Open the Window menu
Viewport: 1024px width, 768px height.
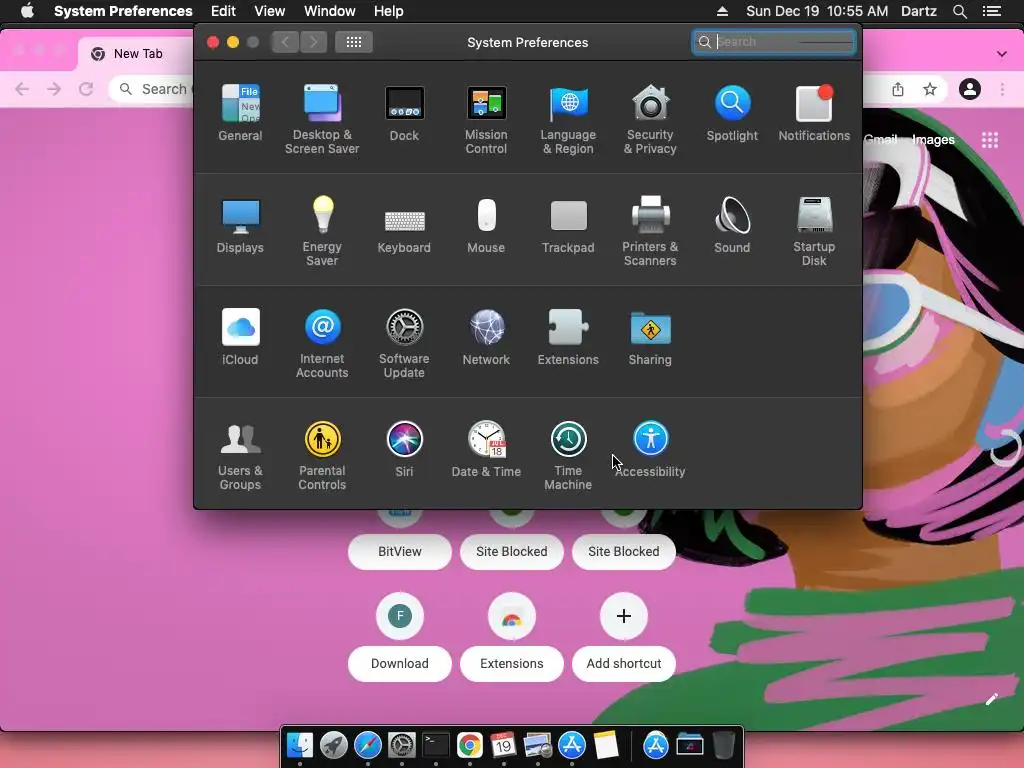tap(330, 11)
